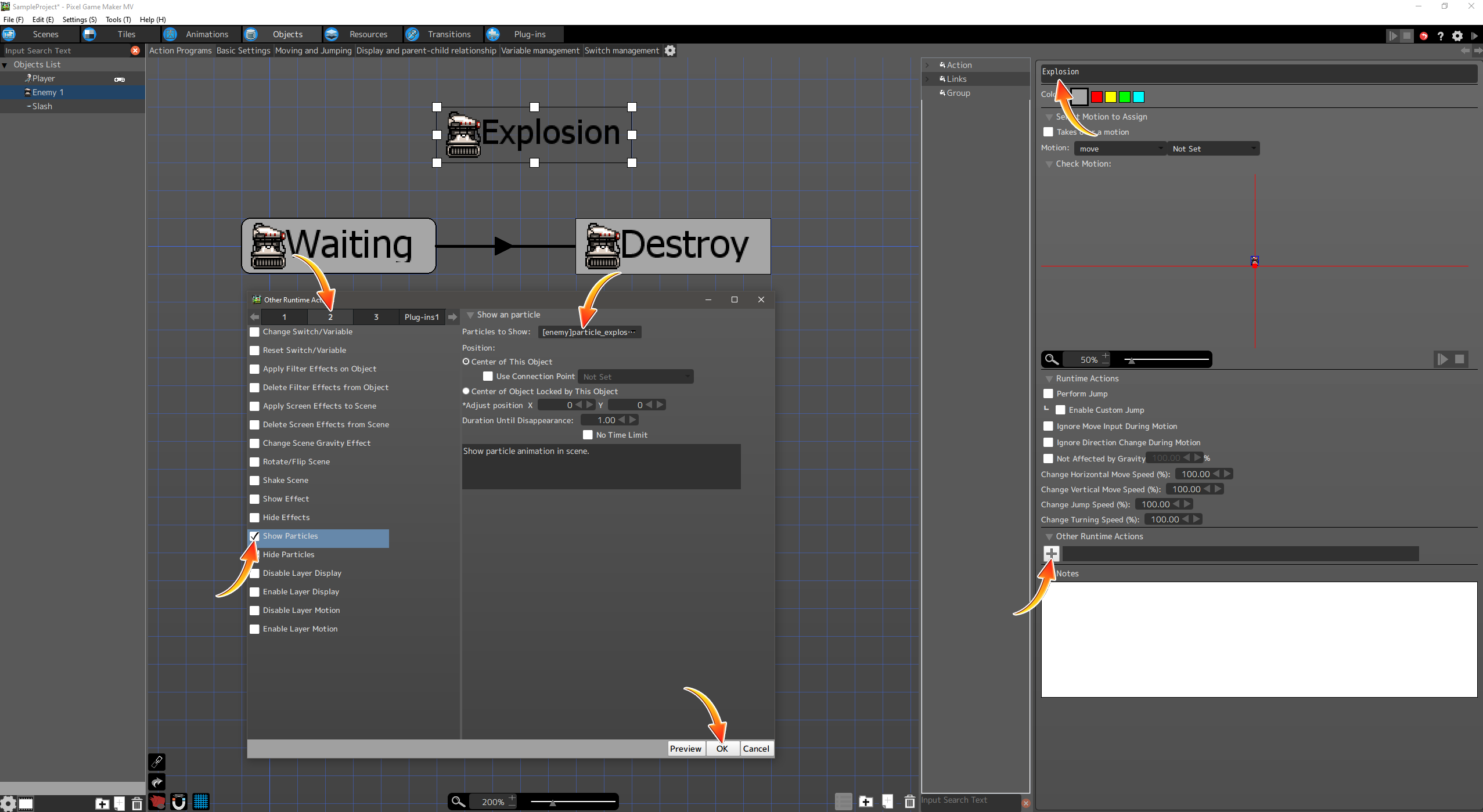Image resolution: width=1483 pixels, height=812 pixels.
Task: Select Center of Object Locked by This Object
Action: coord(466,391)
